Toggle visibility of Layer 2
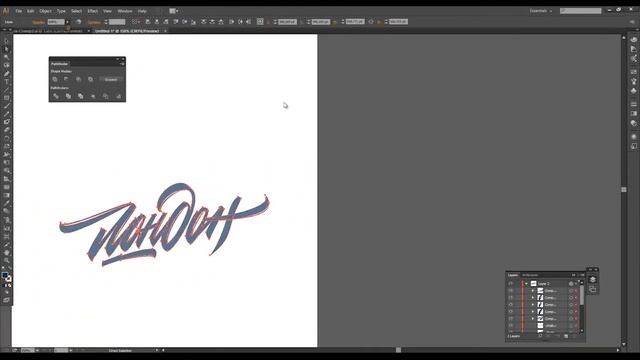 [x=511, y=283]
